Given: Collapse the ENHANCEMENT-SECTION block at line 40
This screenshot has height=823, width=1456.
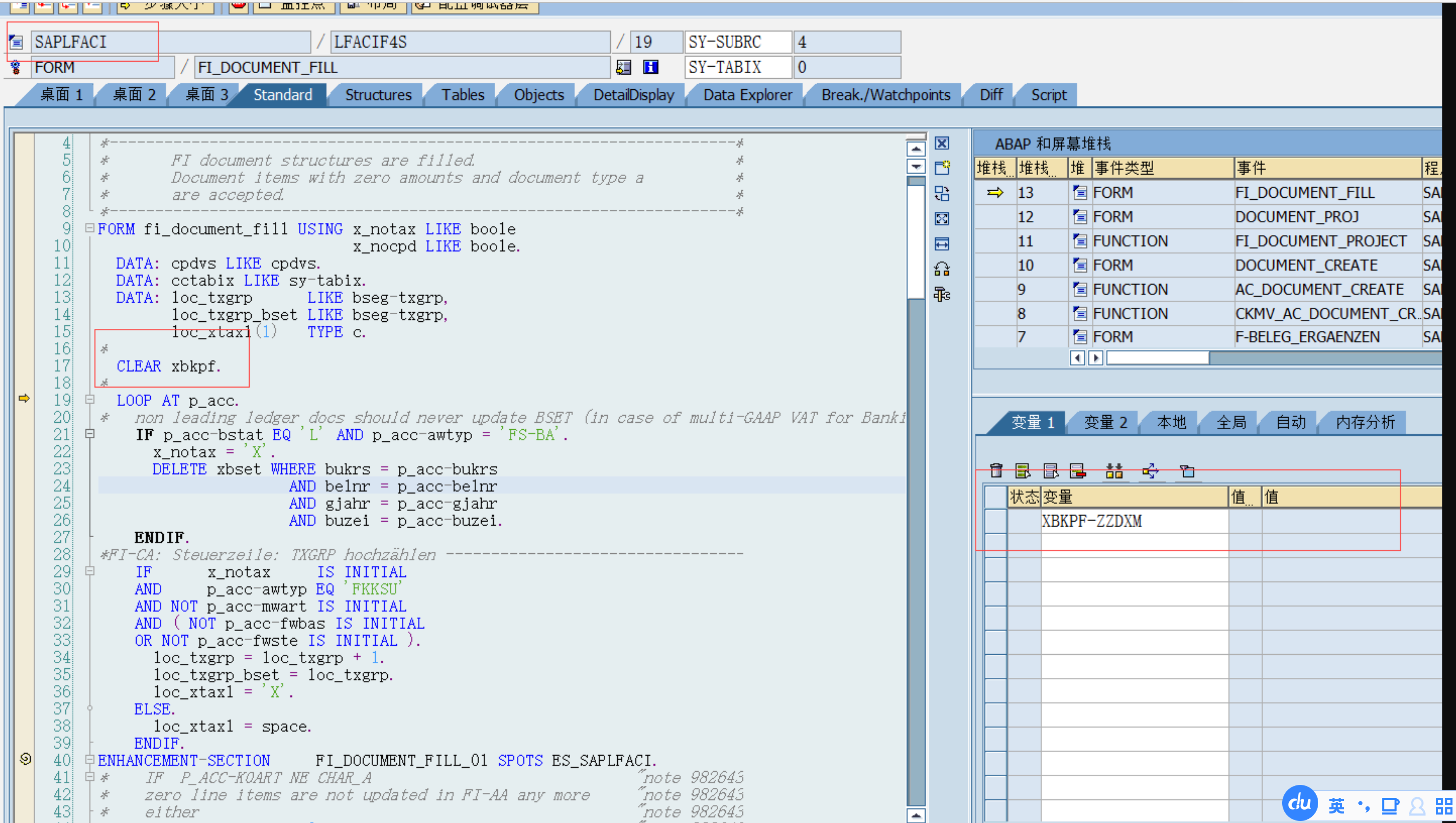Looking at the screenshot, I should tap(89, 759).
